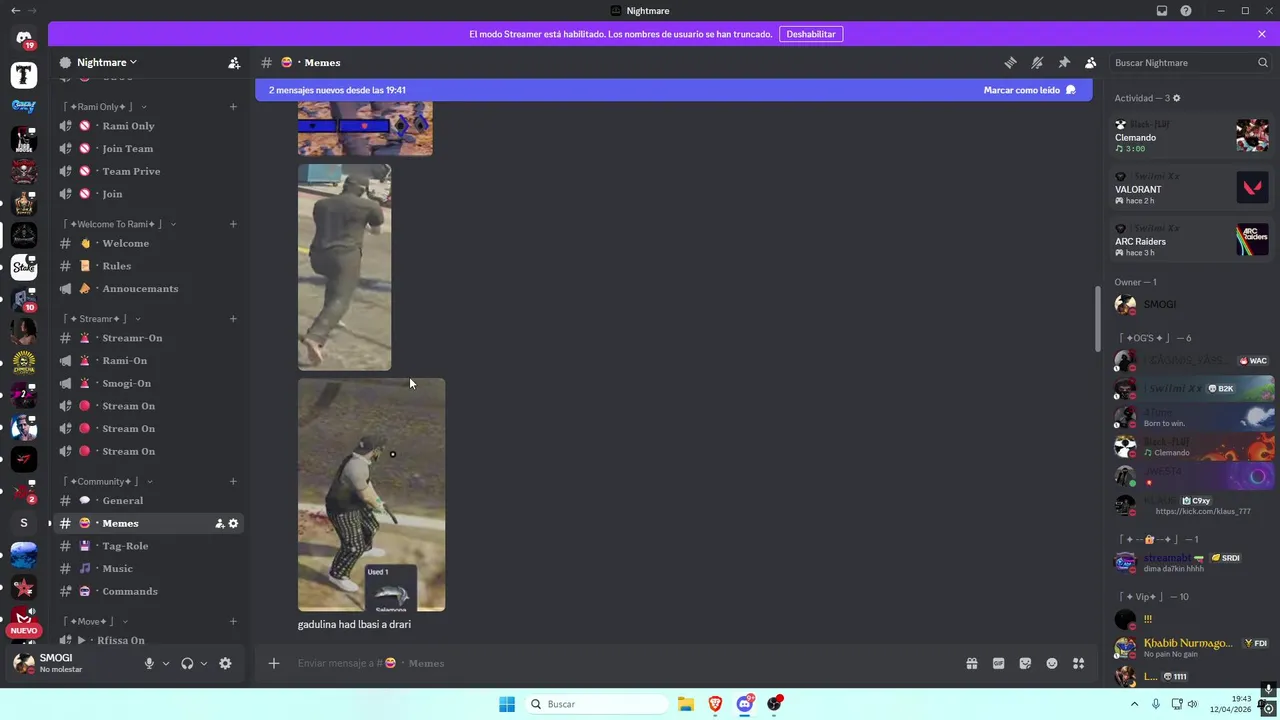Collapse the Welcome To Rami category
Viewport: 1280px width, 720px height.
pos(120,224)
